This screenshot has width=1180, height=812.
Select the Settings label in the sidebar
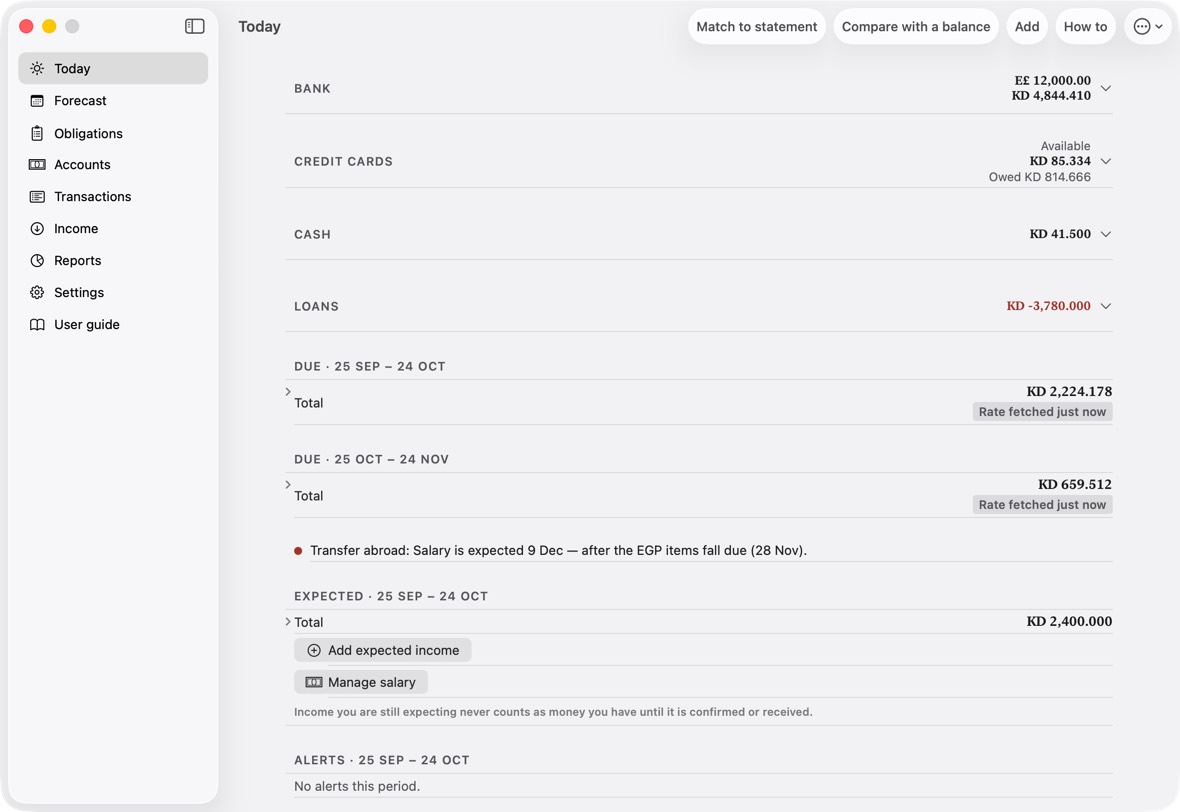coord(79,293)
